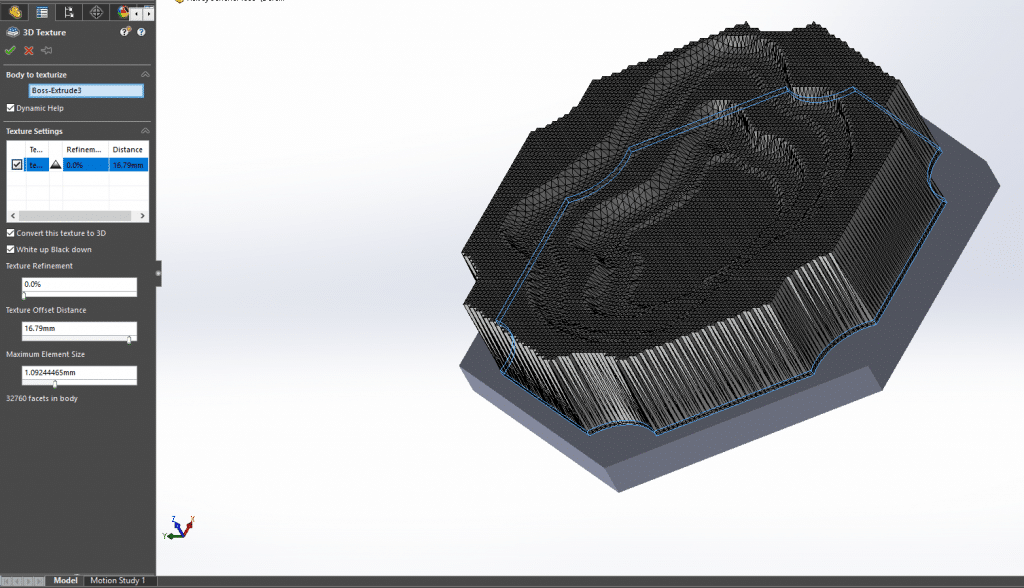This screenshot has width=1024, height=588.
Task: Uncheck White up Black down
Action: pos(10,249)
